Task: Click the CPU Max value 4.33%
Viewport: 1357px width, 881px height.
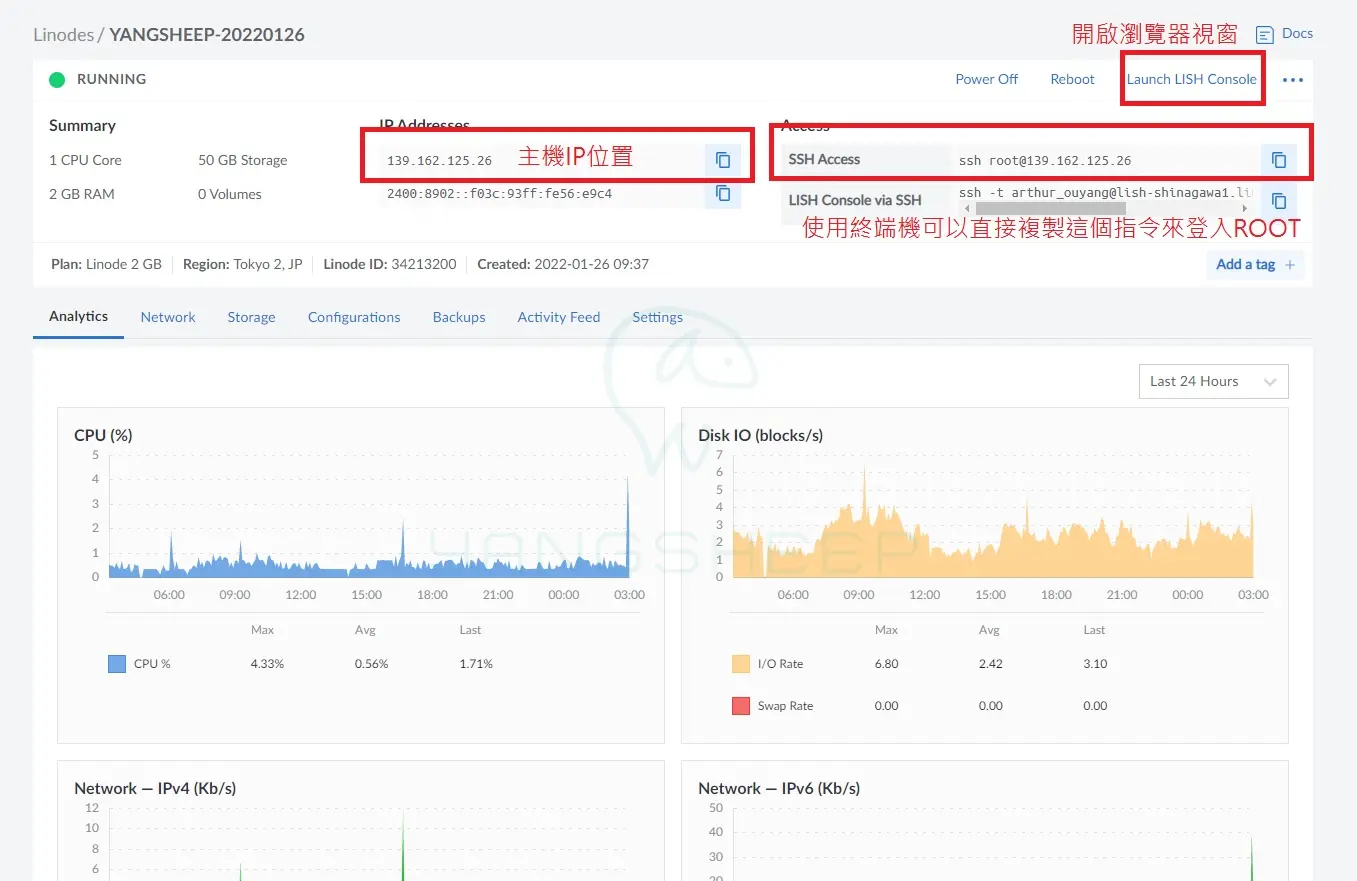Action: 267,664
